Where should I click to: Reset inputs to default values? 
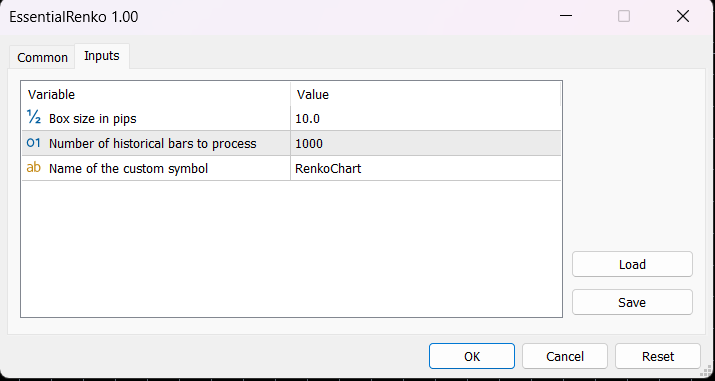tap(658, 356)
